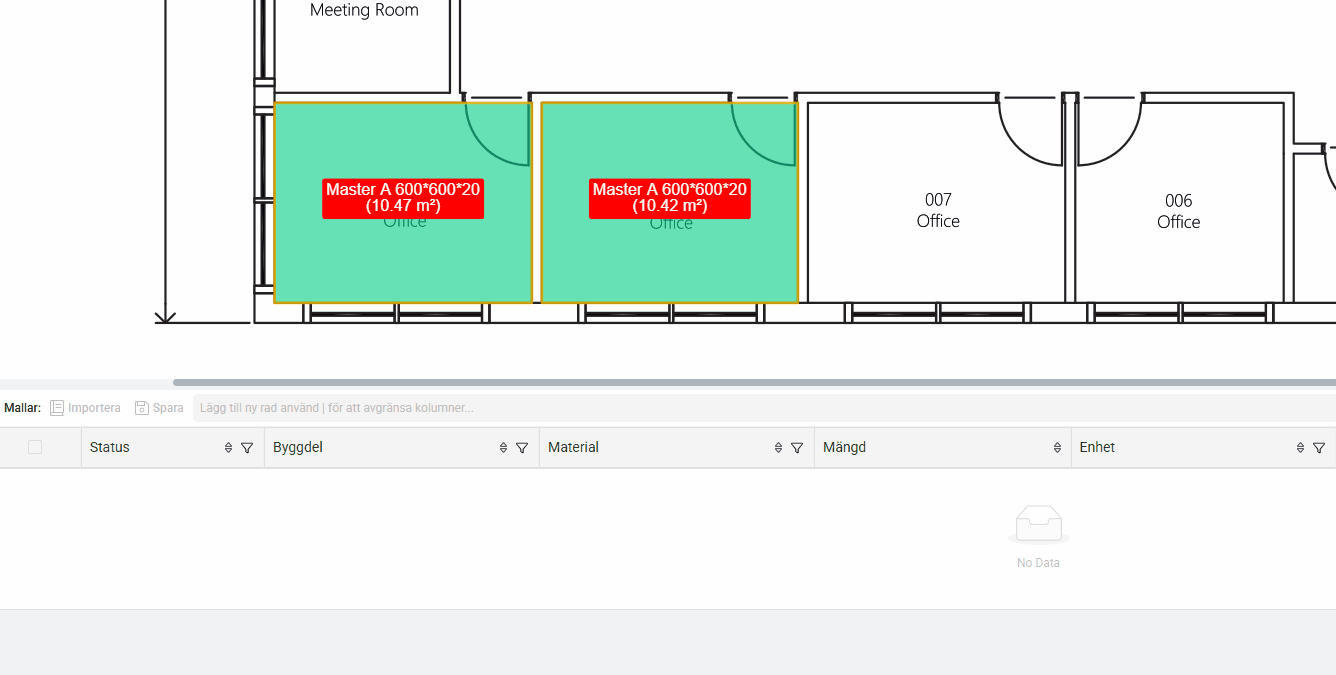Sort the table by Byggdel column

(503, 448)
